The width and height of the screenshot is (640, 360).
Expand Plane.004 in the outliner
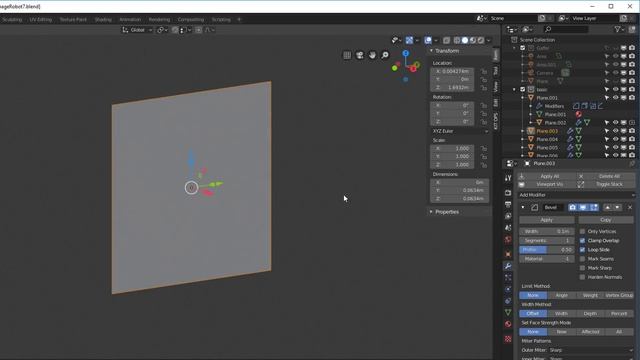coord(523,139)
